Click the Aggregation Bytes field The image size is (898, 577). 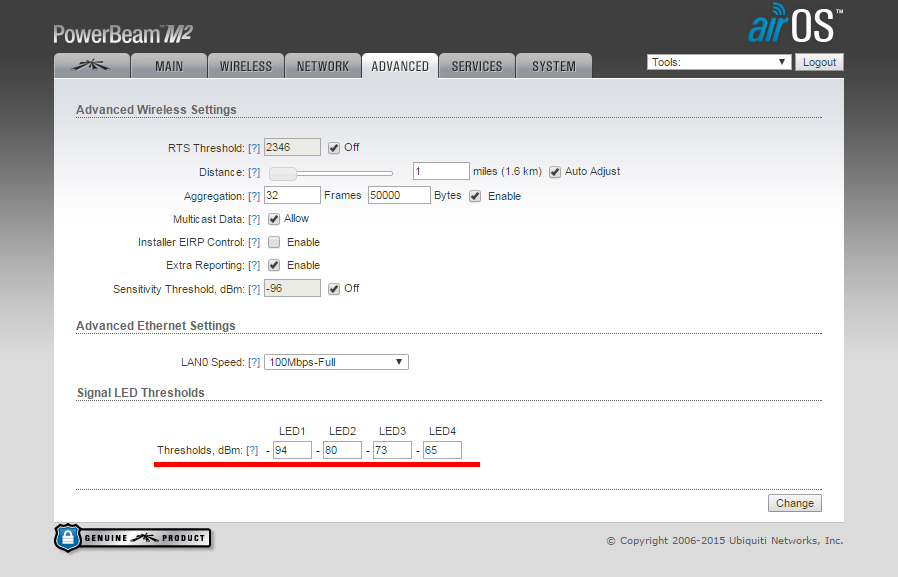coord(399,195)
